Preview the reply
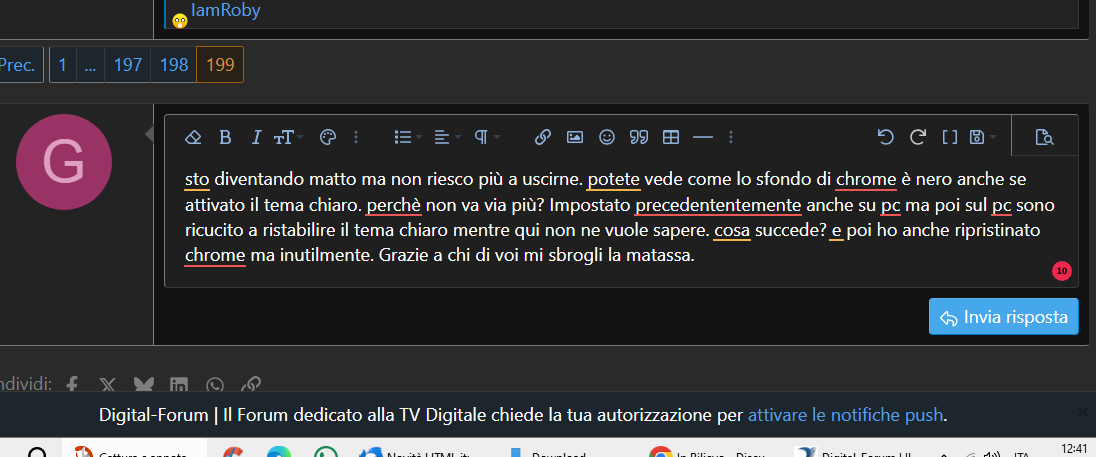Viewport: 1096px width, 457px height. 1044,137
